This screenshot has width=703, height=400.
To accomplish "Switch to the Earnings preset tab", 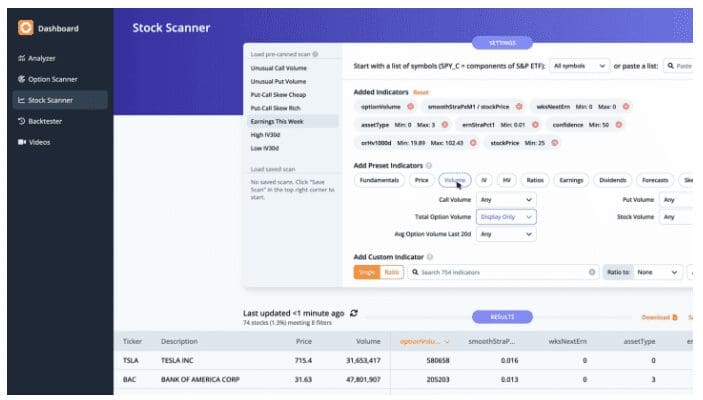I will pyautogui.click(x=571, y=181).
